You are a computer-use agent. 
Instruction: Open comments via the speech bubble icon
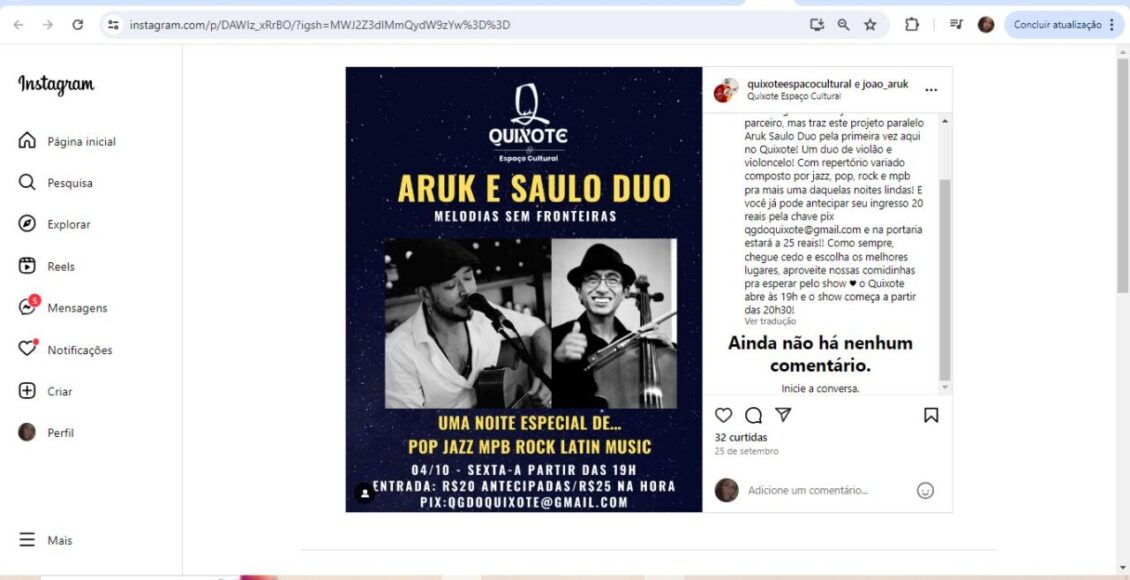(x=753, y=415)
